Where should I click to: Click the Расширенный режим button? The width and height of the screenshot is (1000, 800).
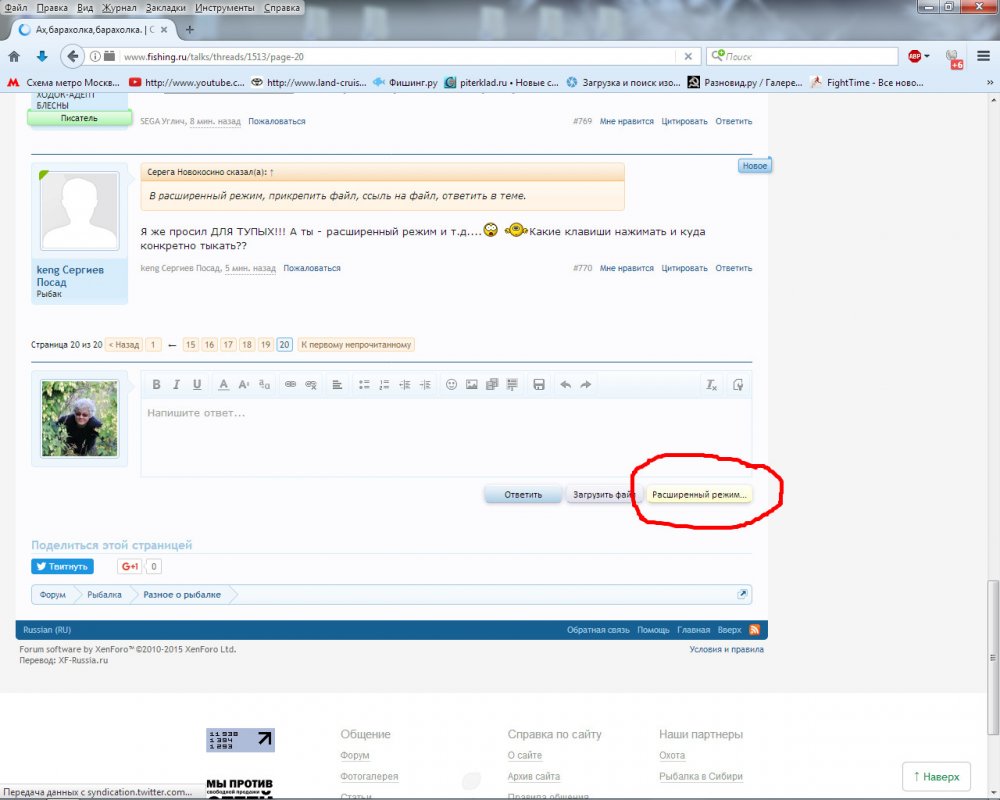point(698,494)
